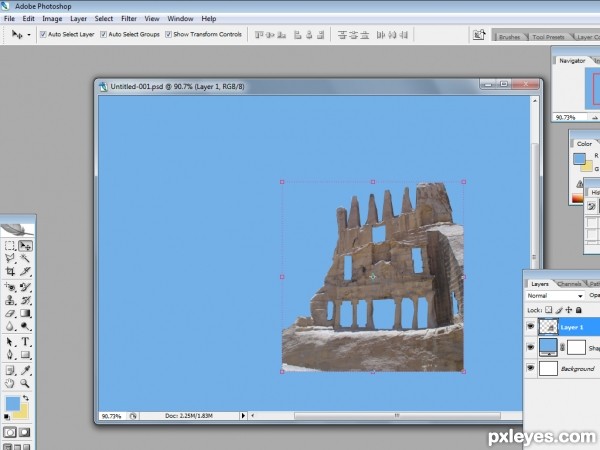Viewport: 600px width, 450px height.
Task: Select the Brush tool
Action: (25, 287)
